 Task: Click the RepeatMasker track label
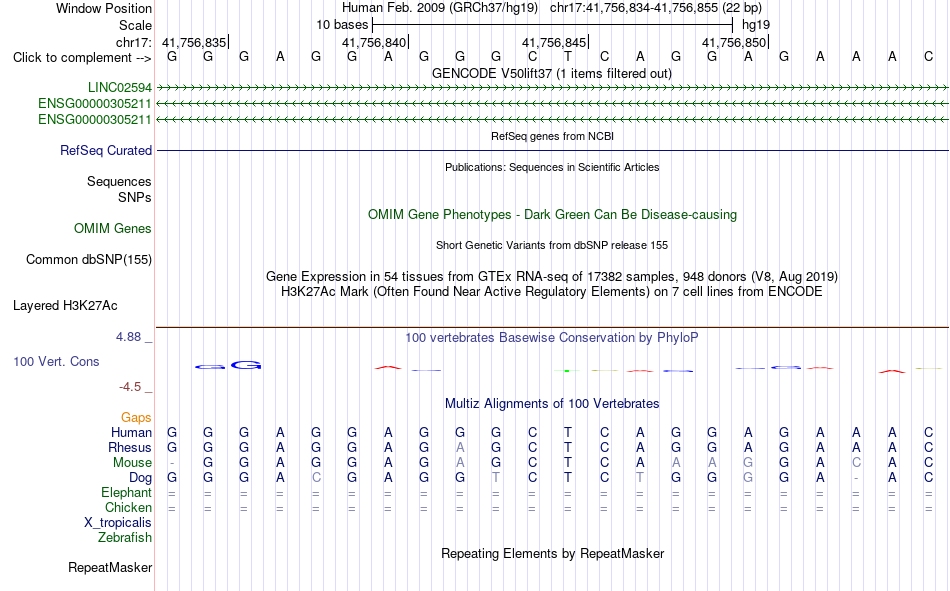click(110, 567)
